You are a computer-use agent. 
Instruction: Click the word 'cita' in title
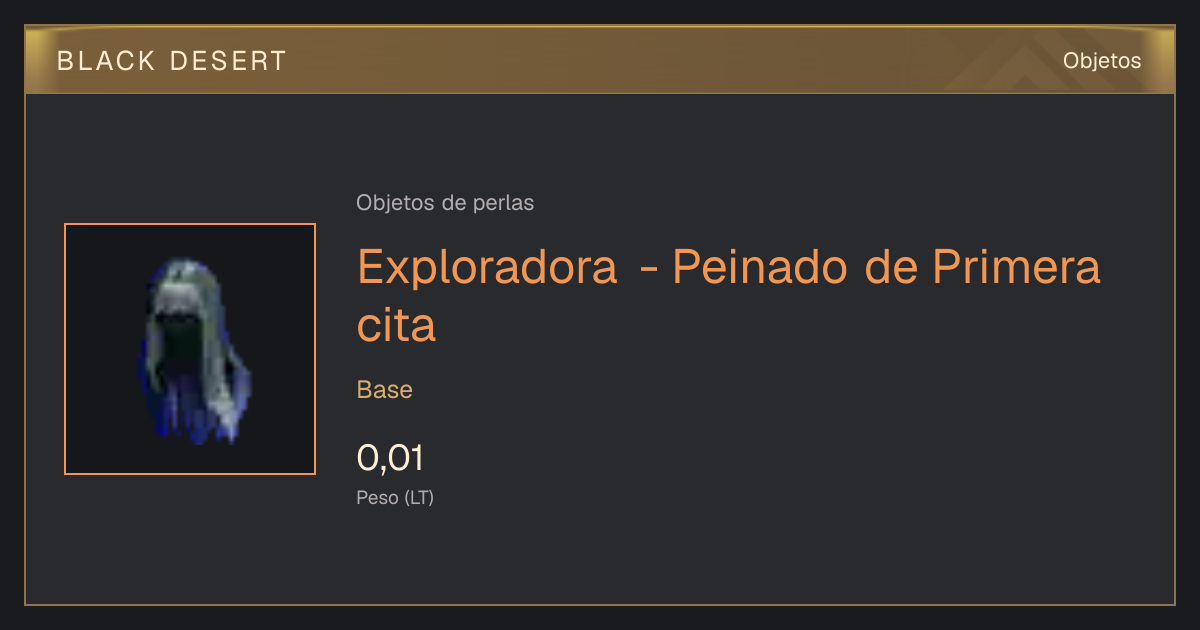coord(396,325)
